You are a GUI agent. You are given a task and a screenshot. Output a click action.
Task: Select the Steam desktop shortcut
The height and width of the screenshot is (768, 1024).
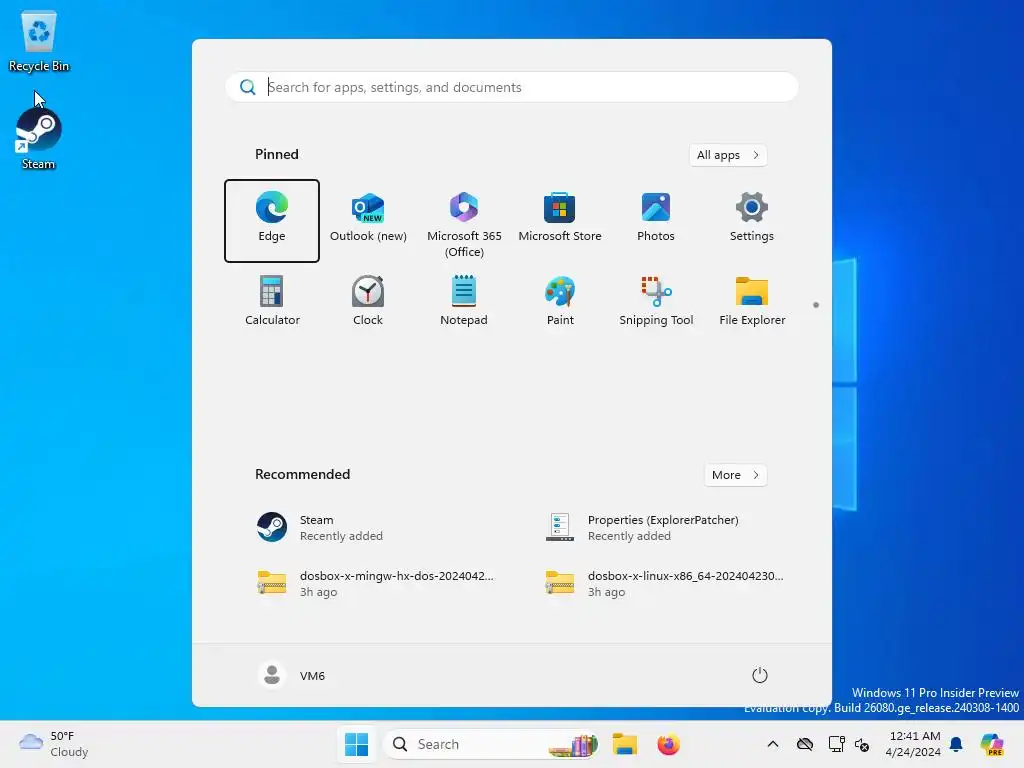(39, 139)
